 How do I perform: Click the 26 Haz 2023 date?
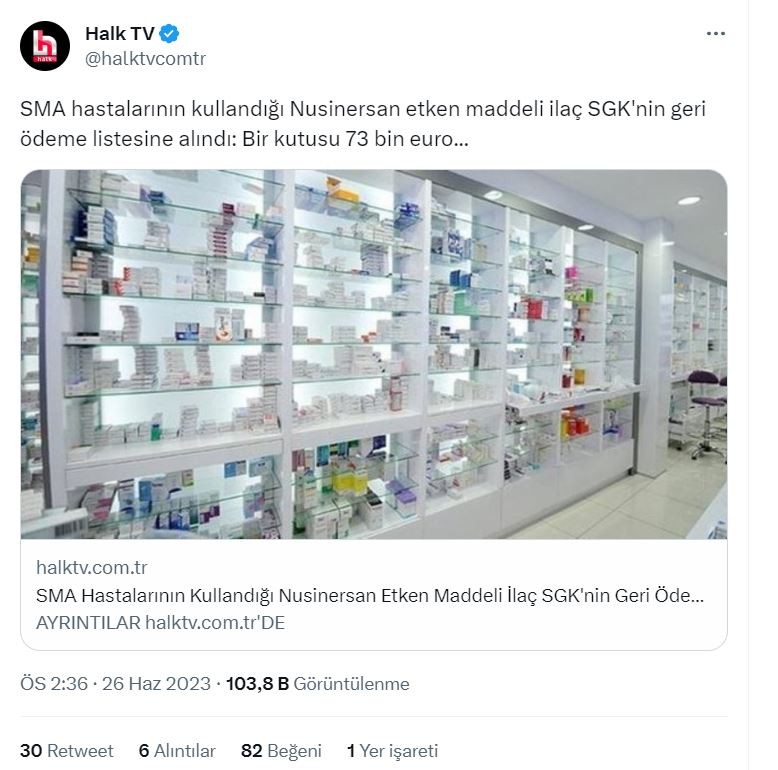pyautogui.click(x=156, y=684)
